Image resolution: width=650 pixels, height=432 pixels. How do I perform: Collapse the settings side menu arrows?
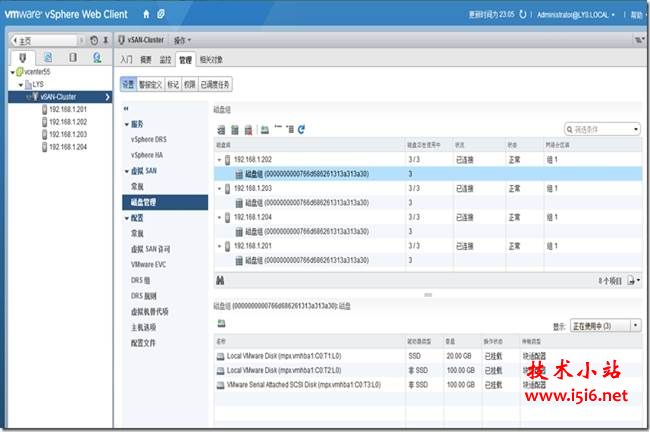[x=126, y=109]
